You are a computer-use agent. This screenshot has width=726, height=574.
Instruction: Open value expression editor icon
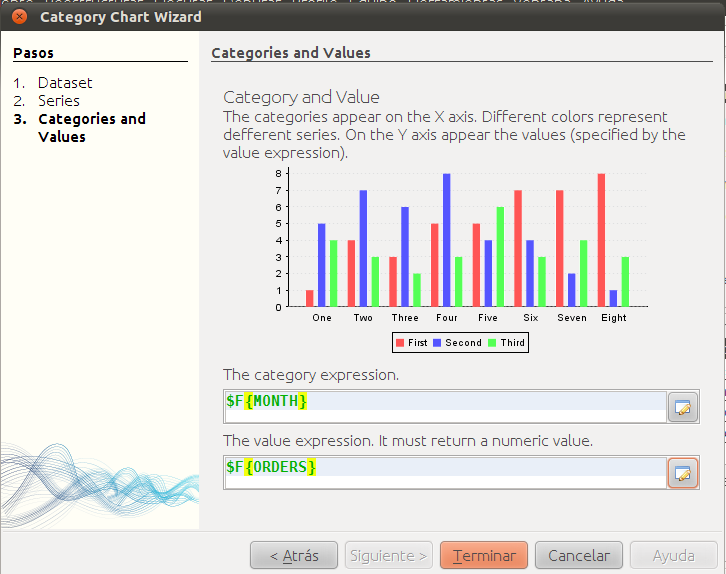682,473
